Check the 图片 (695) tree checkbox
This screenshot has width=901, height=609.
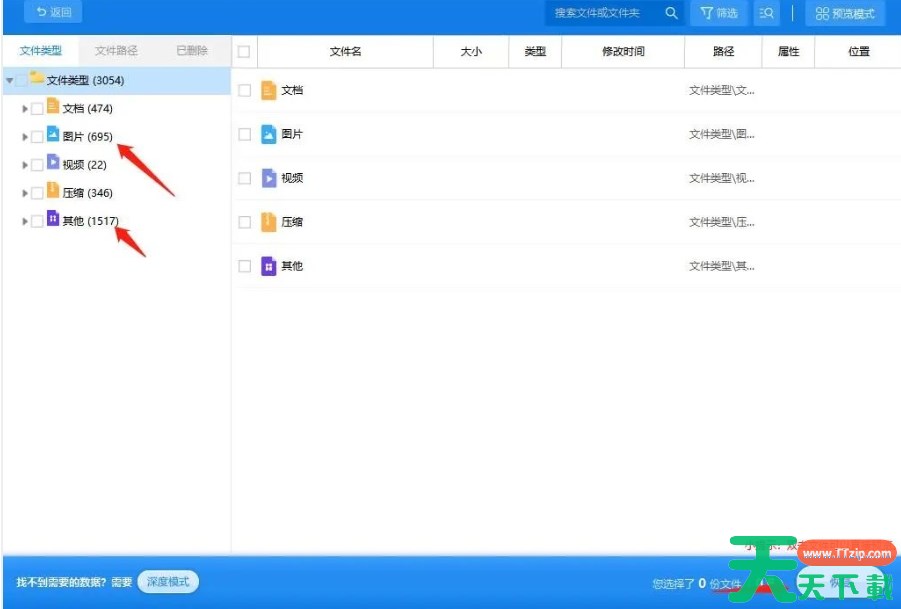pos(37,136)
